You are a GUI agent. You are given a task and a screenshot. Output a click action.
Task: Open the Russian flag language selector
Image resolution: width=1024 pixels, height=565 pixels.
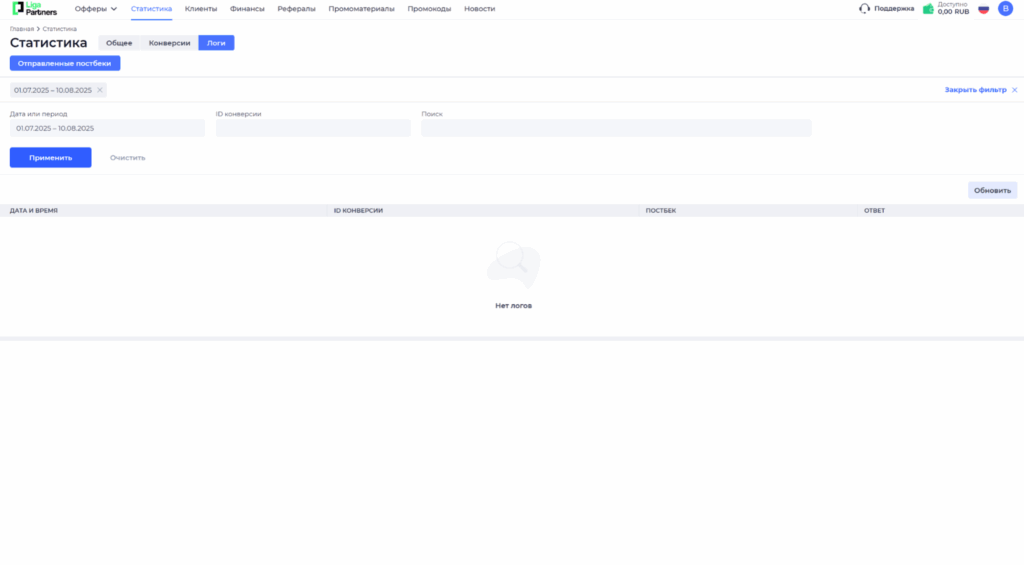point(983,9)
